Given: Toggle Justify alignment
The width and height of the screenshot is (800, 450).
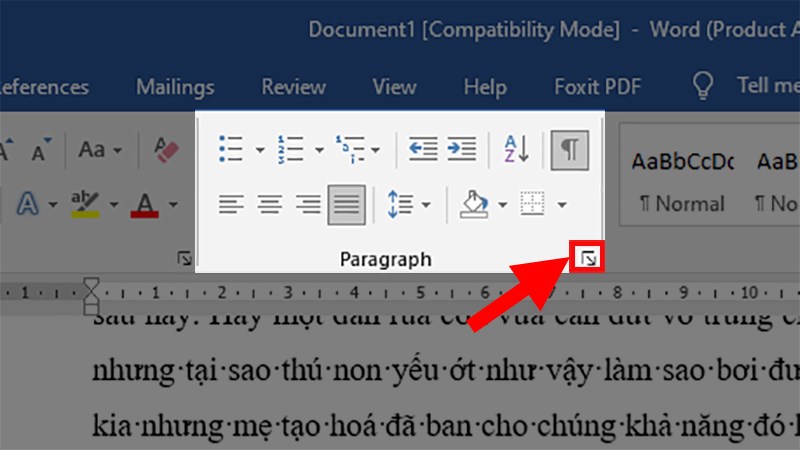Looking at the screenshot, I should 346,205.
